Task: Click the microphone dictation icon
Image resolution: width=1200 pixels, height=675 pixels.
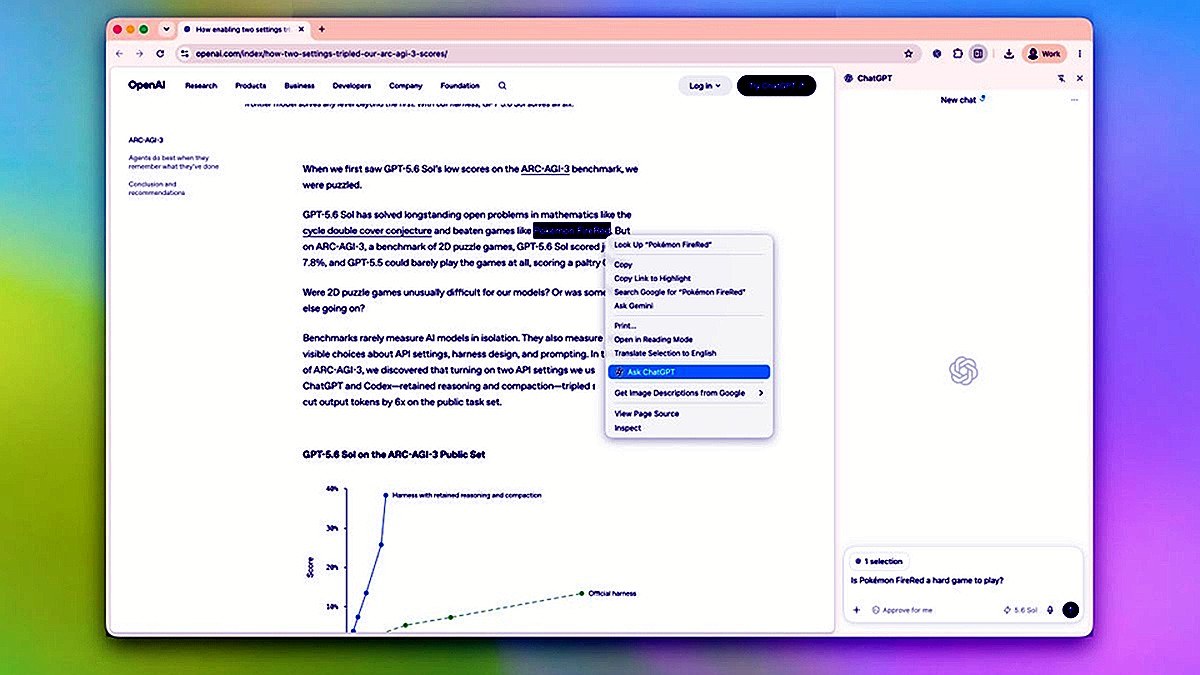Action: [1052, 610]
